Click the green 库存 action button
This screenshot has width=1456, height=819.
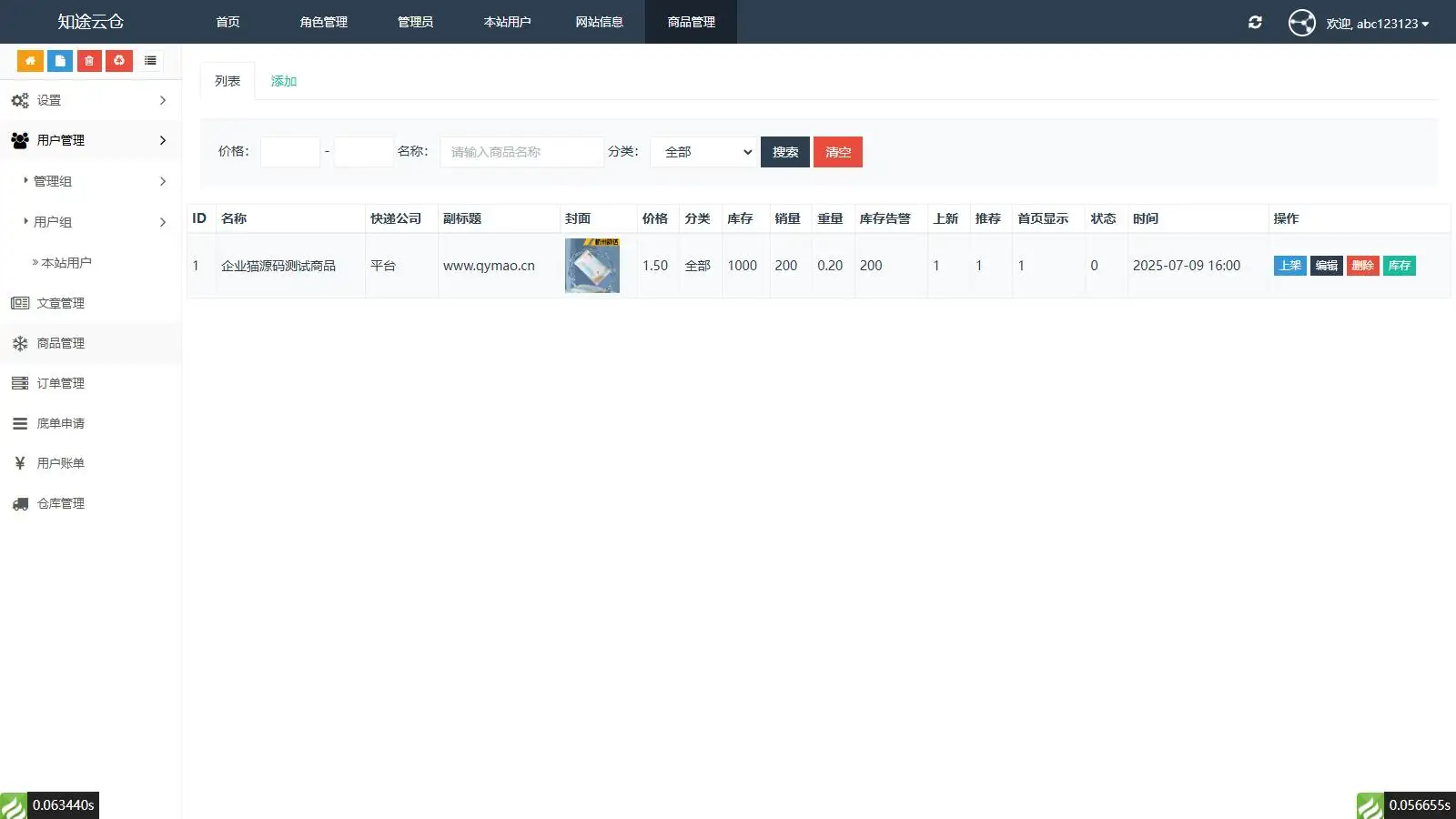(x=1400, y=266)
